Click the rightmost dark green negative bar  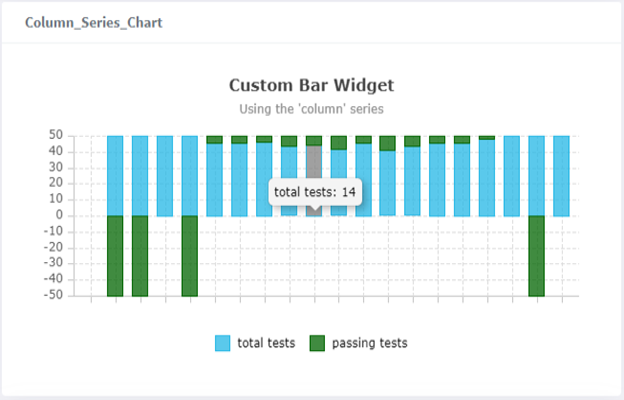click(x=536, y=255)
